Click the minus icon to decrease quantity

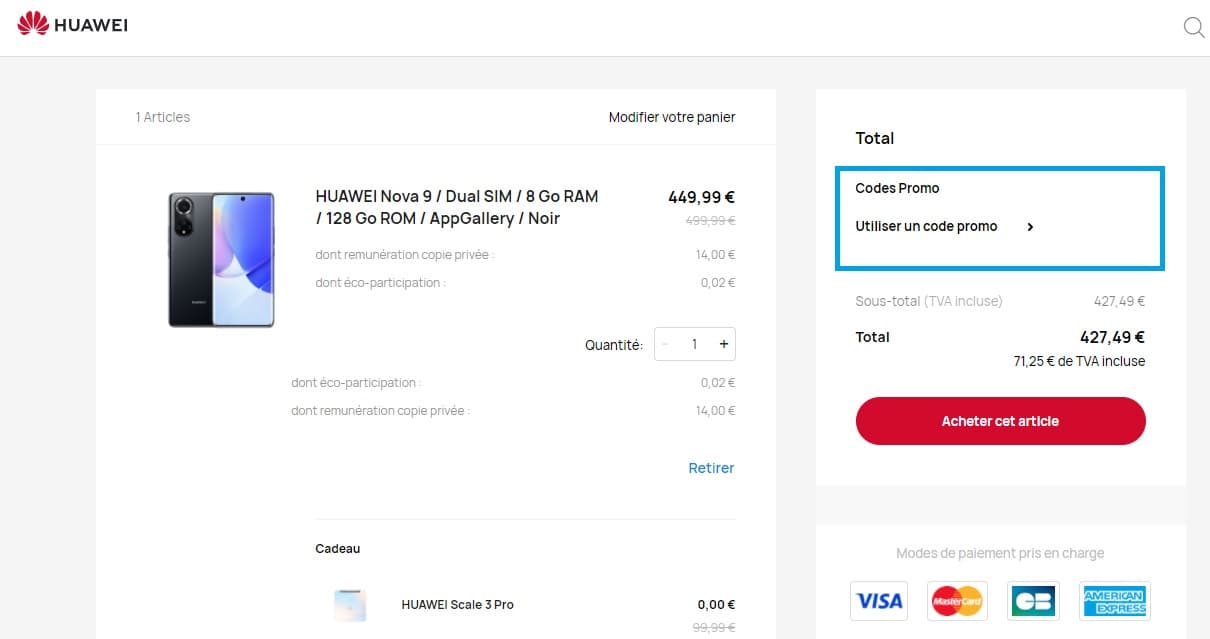(665, 344)
